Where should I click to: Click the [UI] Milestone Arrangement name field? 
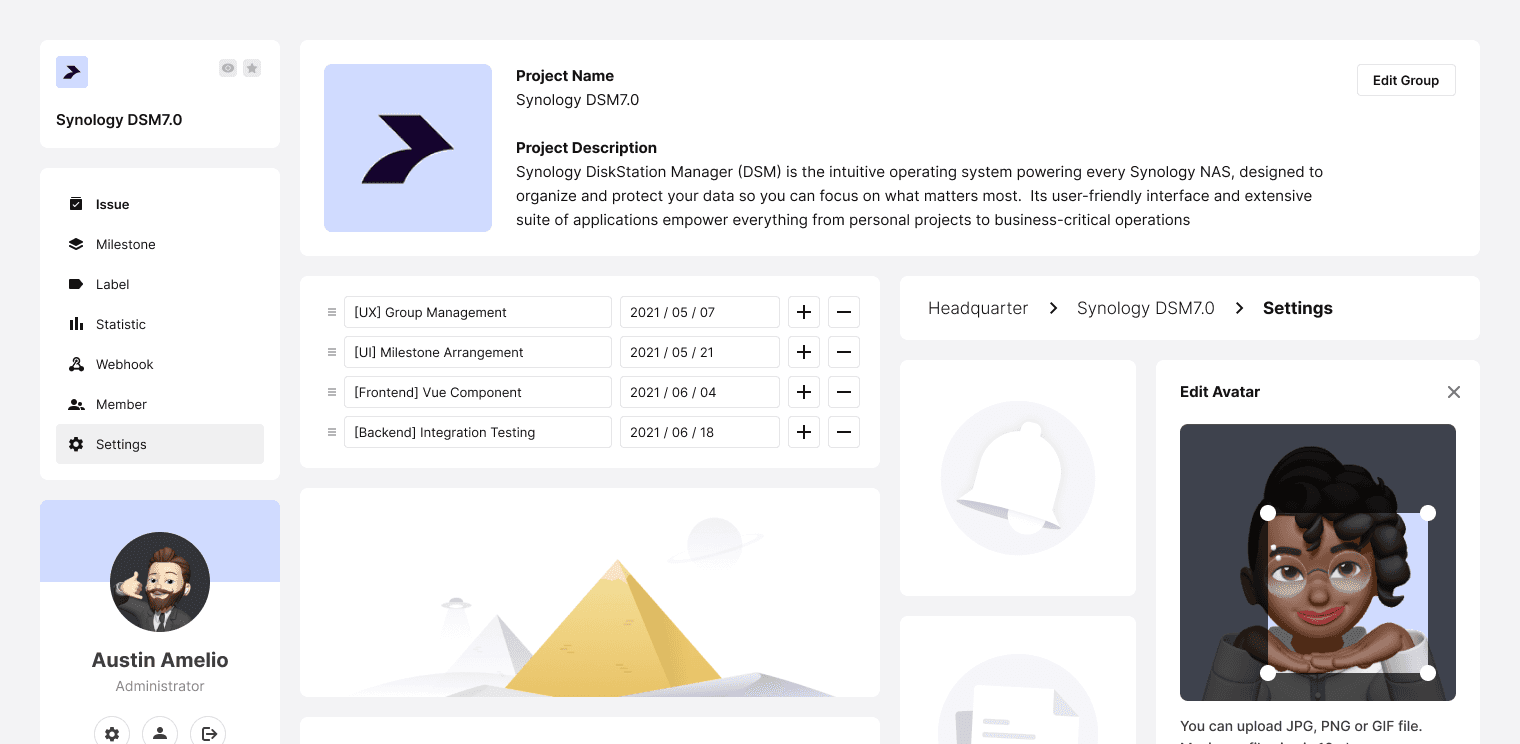click(x=478, y=352)
